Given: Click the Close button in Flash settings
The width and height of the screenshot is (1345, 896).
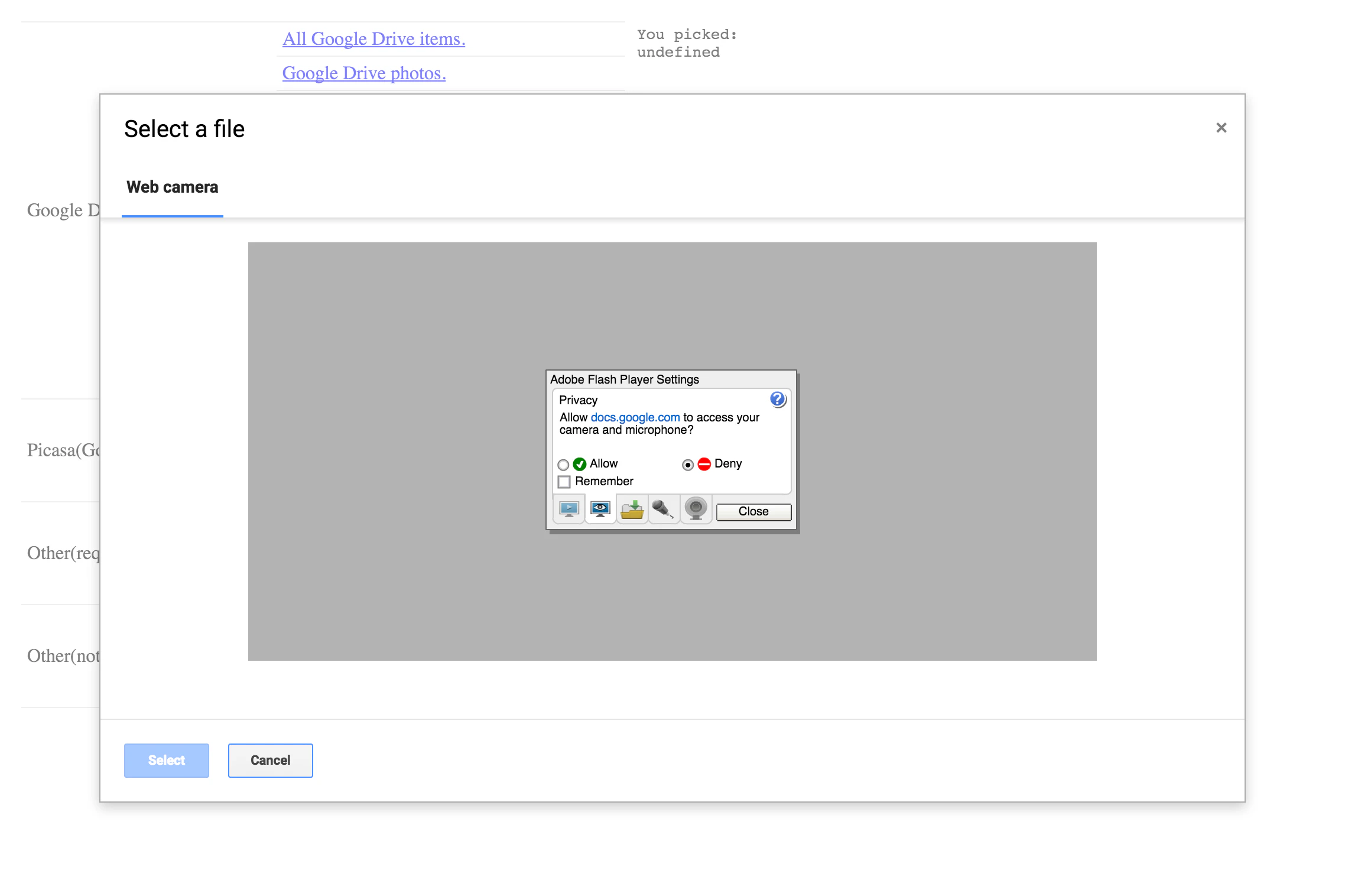Looking at the screenshot, I should pyautogui.click(x=753, y=511).
